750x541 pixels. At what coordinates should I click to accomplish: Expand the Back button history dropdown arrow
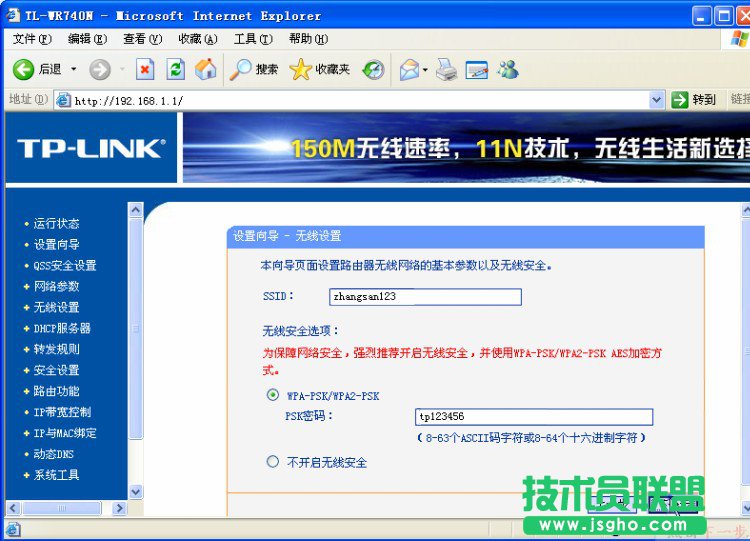click(73, 69)
